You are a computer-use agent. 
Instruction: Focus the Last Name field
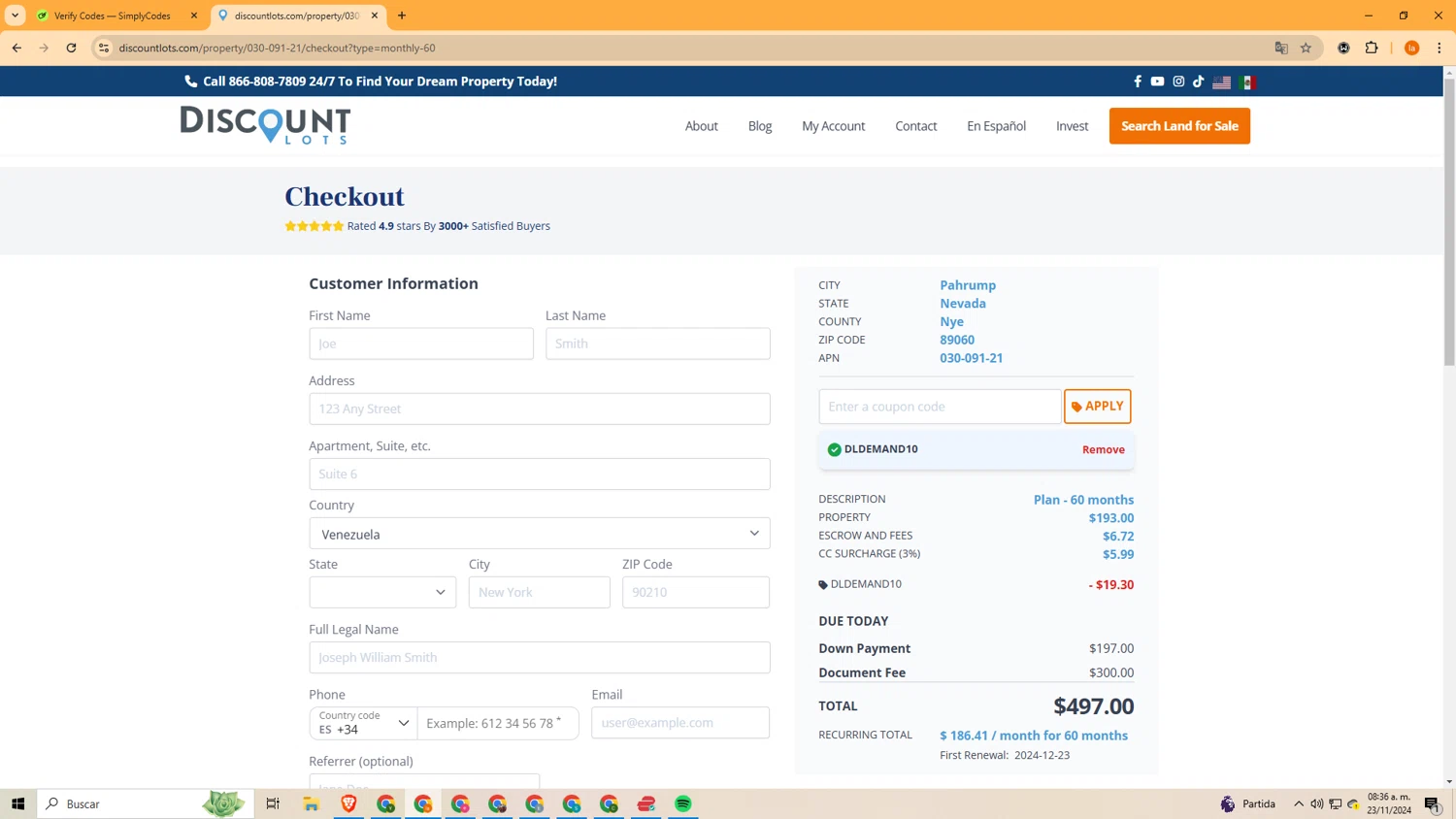(x=658, y=344)
